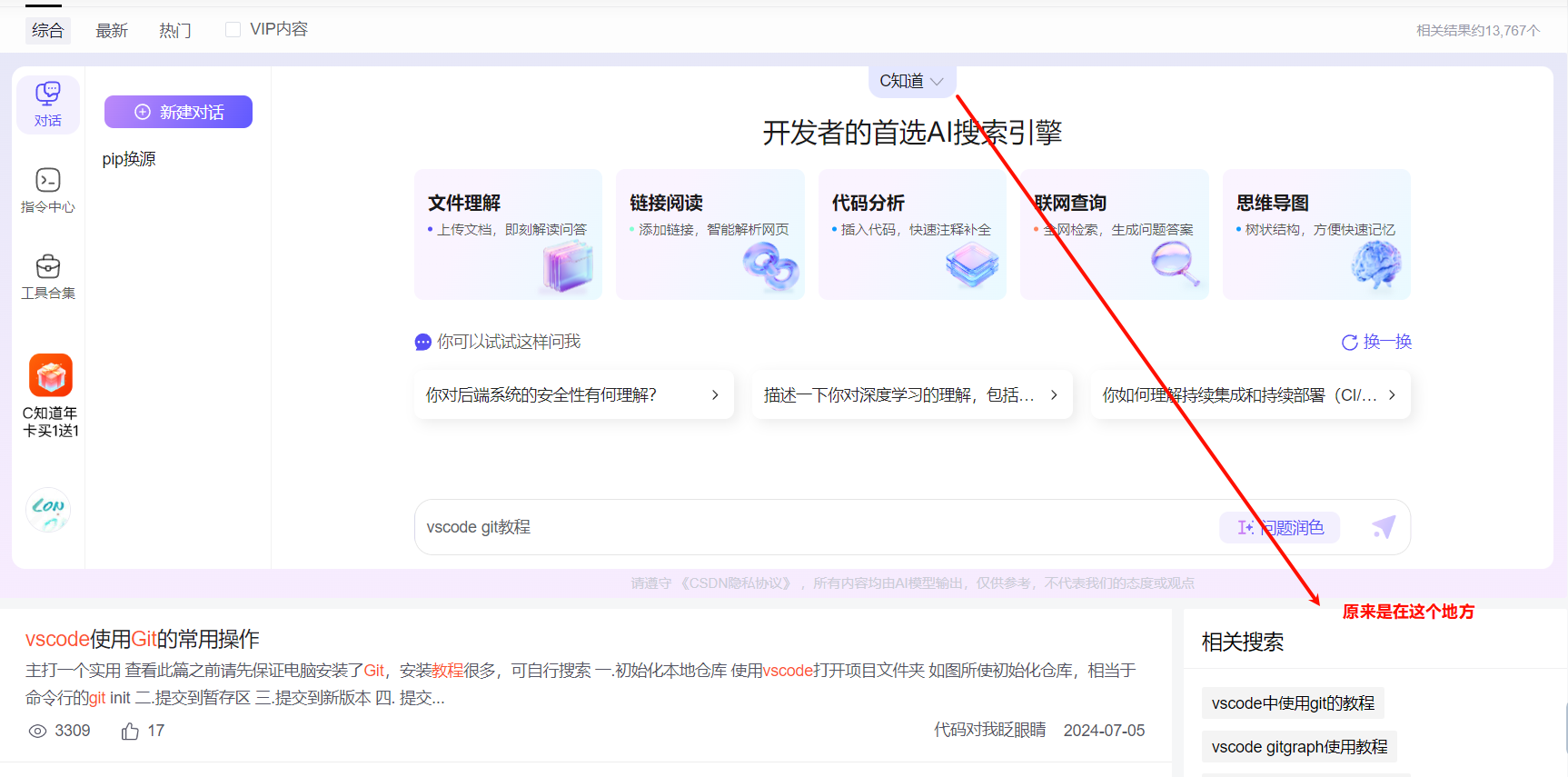This screenshot has width=1568, height=777.
Task: Open suggestion 你对后端系统的安全性有何理解?
Action: click(x=574, y=395)
